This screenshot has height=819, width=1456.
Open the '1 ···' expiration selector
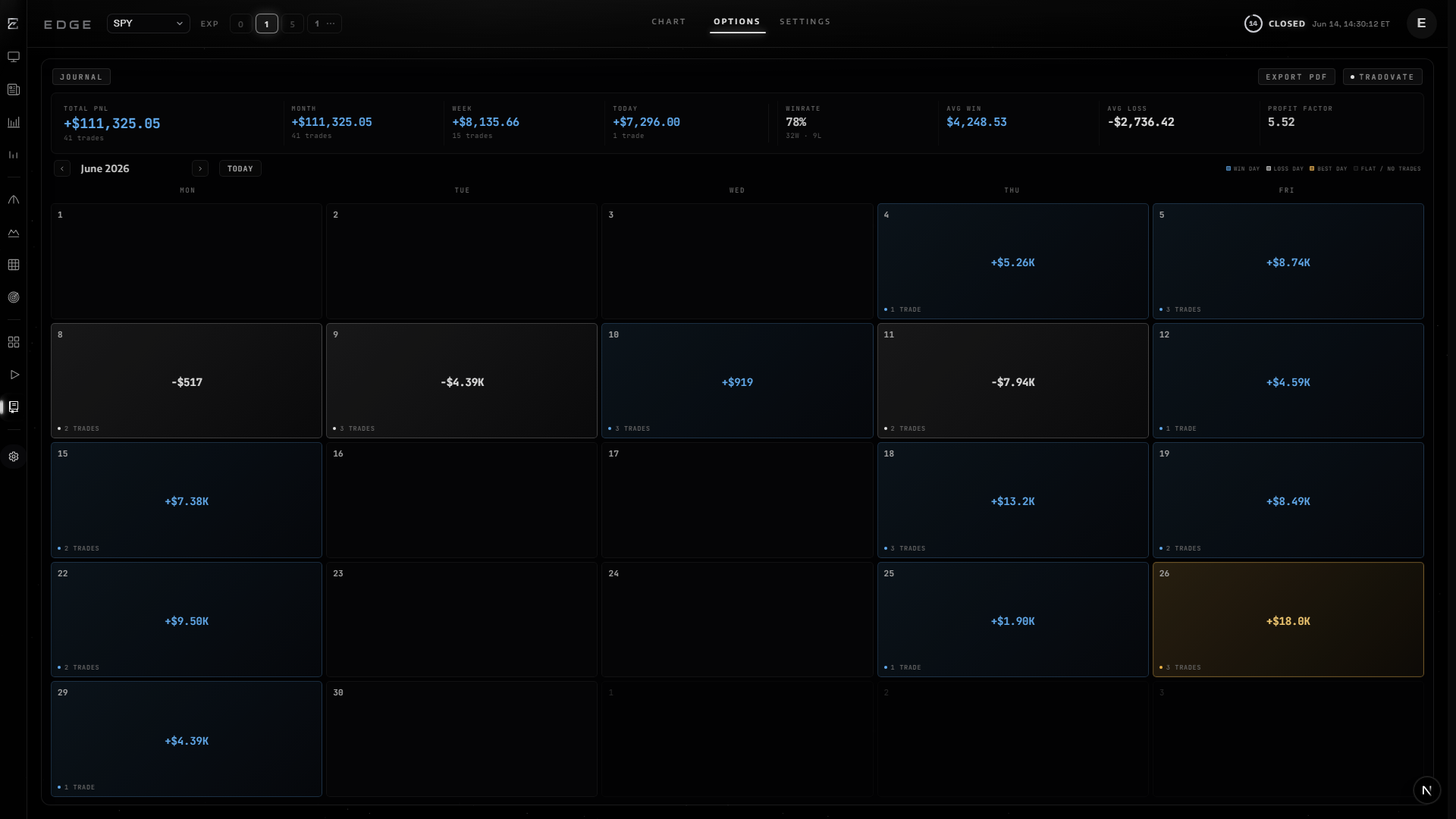pos(325,24)
